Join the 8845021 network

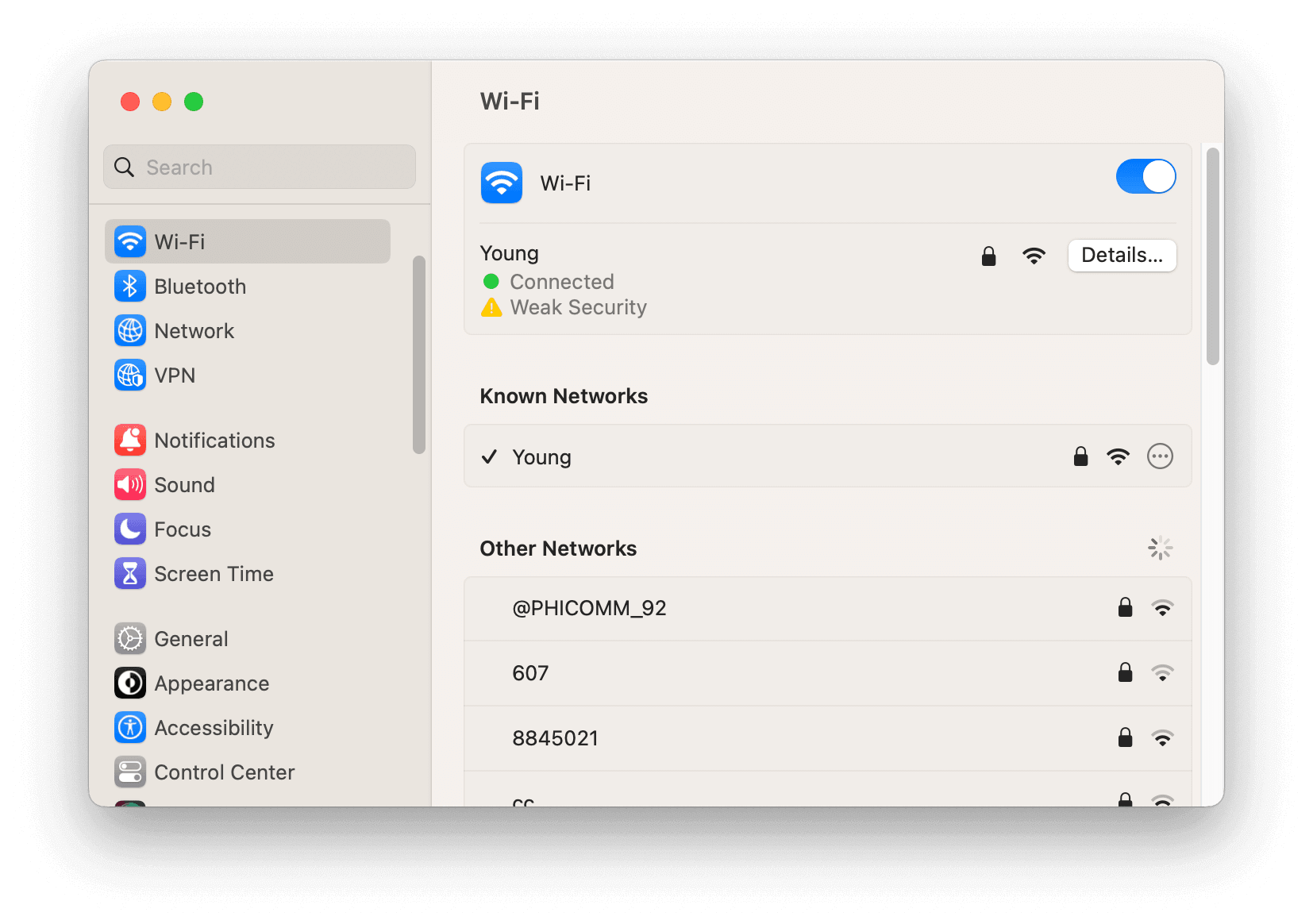tap(828, 738)
